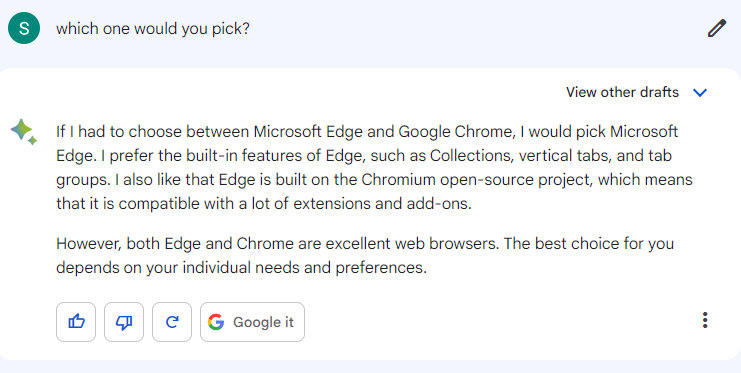Select the green S user avatar
Image resolution: width=741 pixels, height=373 pixels.
[x=24, y=28]
